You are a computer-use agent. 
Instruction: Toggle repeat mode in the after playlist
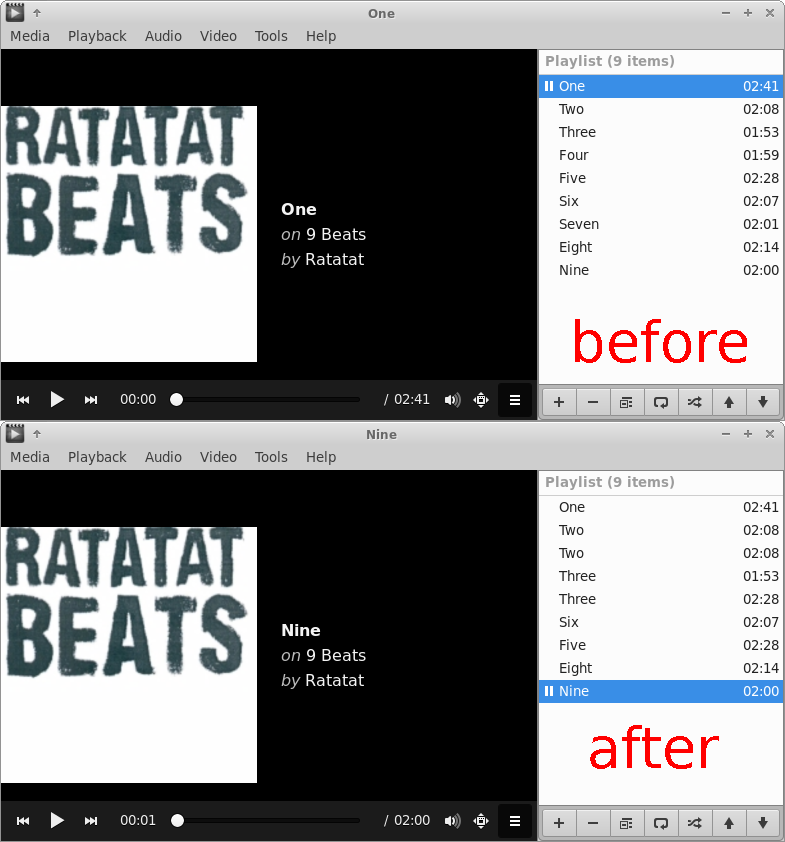660,823
